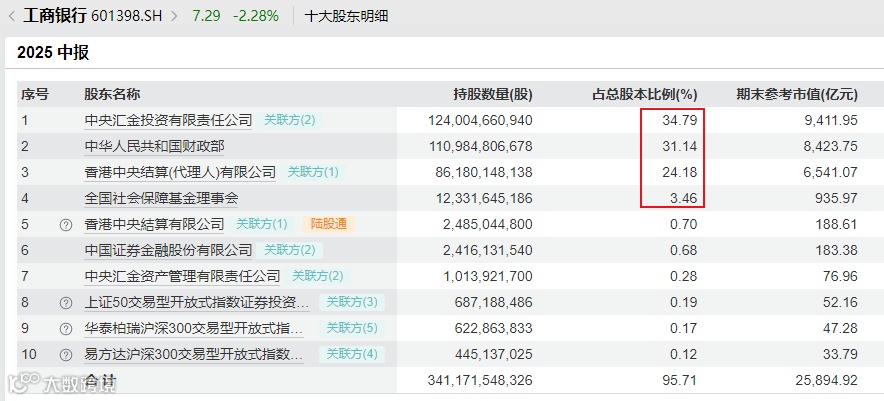Open 全国社会保障基金理事会 shareholder link
The width and height of the screenshot is (884, 401).
pyautogui.click(x=161, y=199)
